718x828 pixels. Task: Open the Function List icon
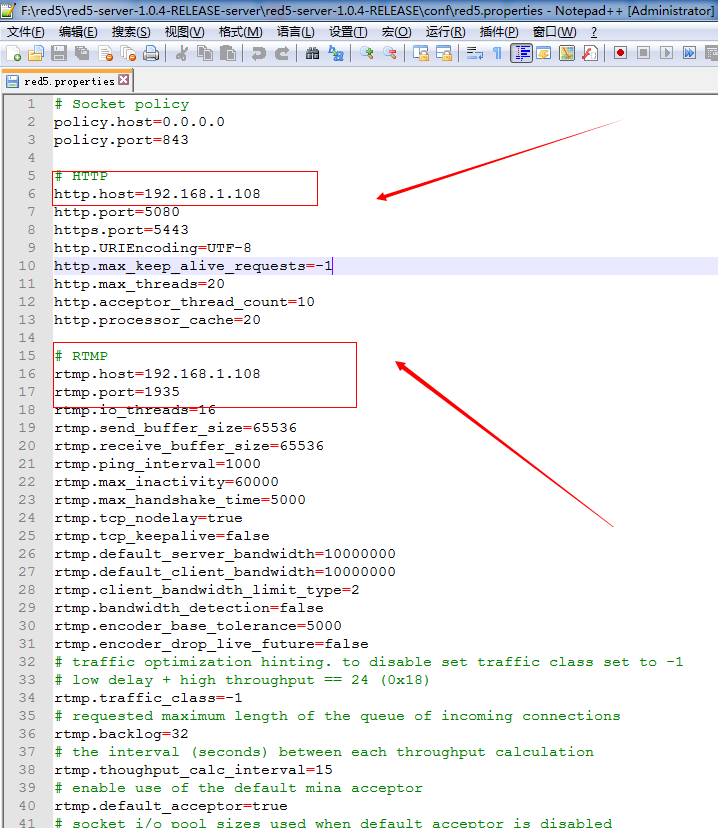(590, 53)
